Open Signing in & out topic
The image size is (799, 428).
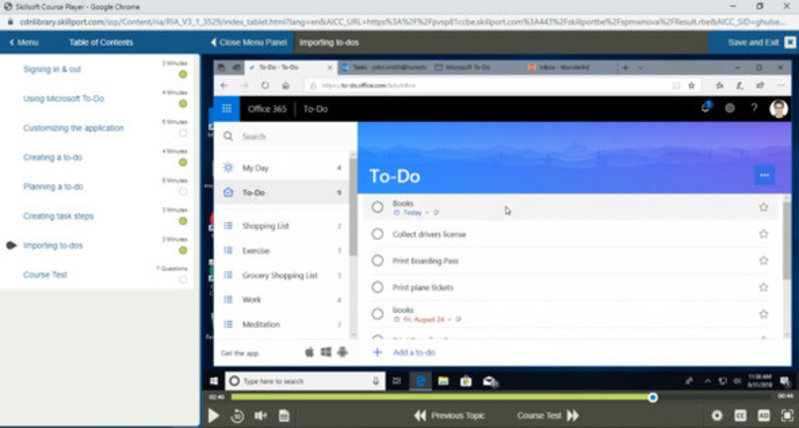[x=52, y=69]
